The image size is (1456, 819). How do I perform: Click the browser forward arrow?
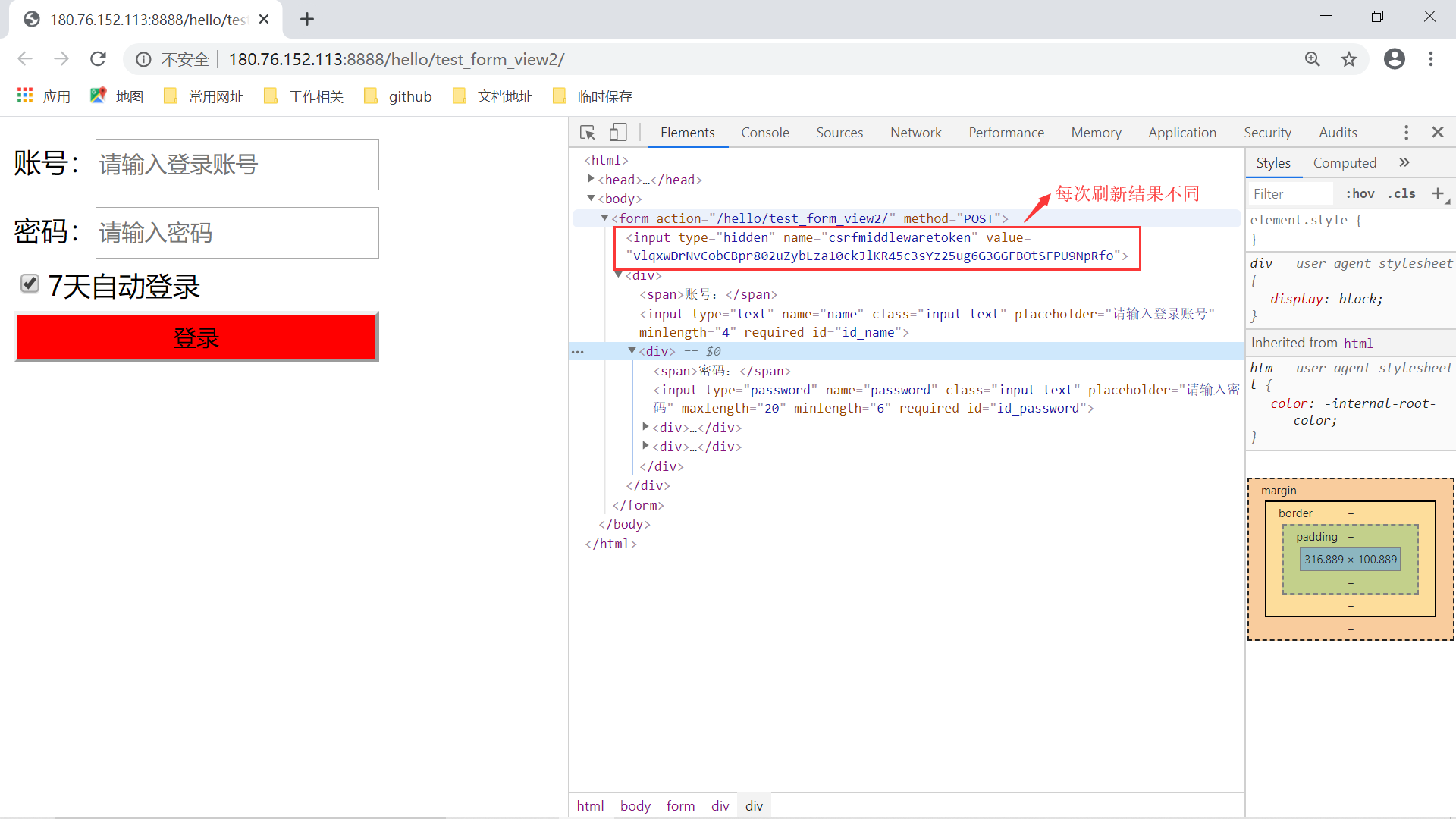pyautogui.click(x=61, y=59)
